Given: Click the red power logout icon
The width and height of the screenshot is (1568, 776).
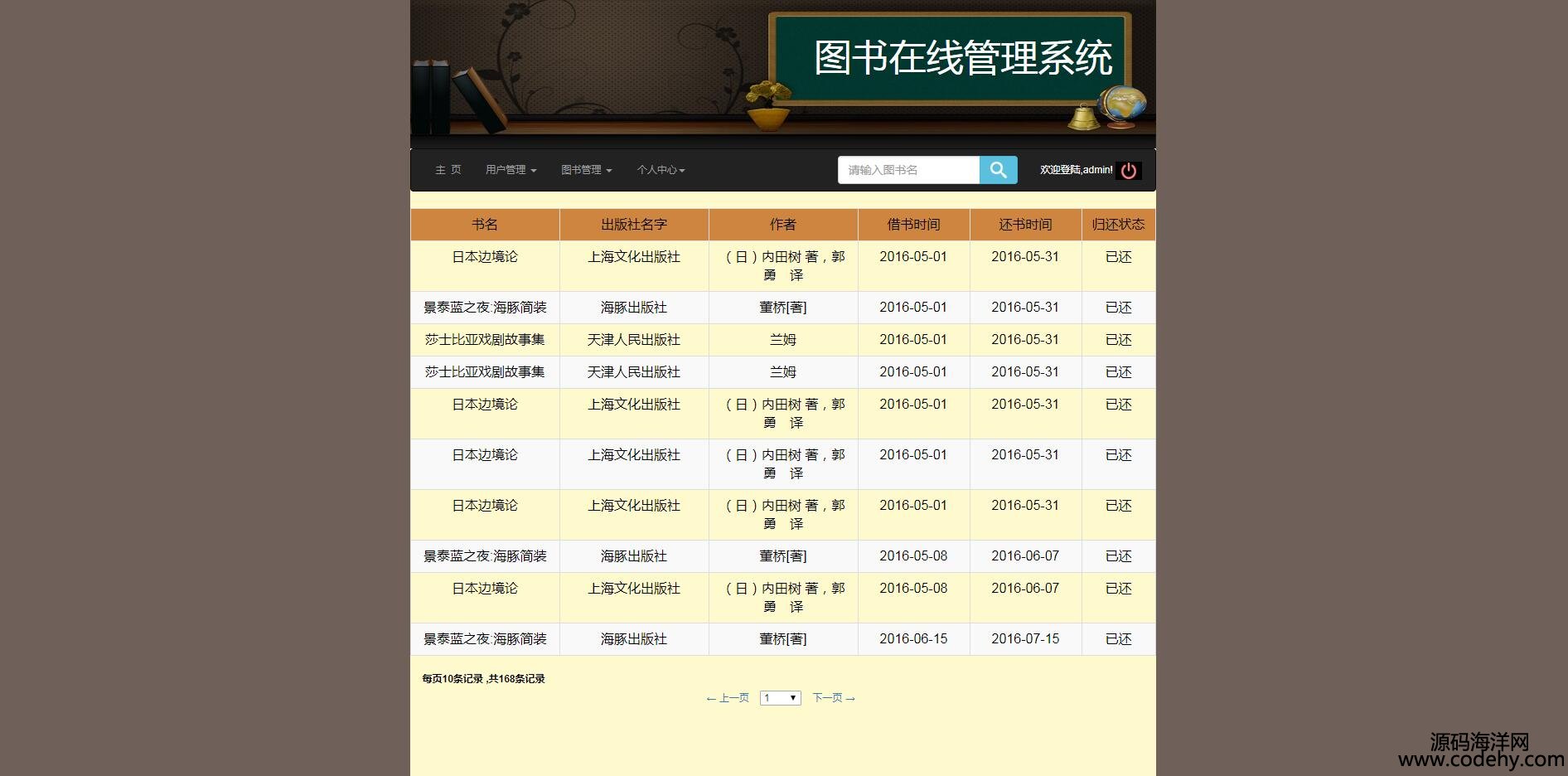Looking at the screenshot, I should (1128, 171).
